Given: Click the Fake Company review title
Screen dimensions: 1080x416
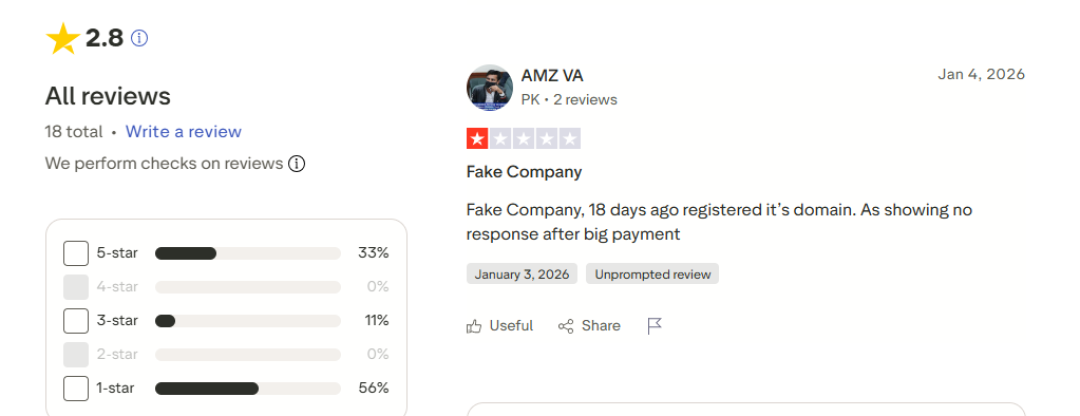Looking at the screenshot, I should (x=524, y=172).
